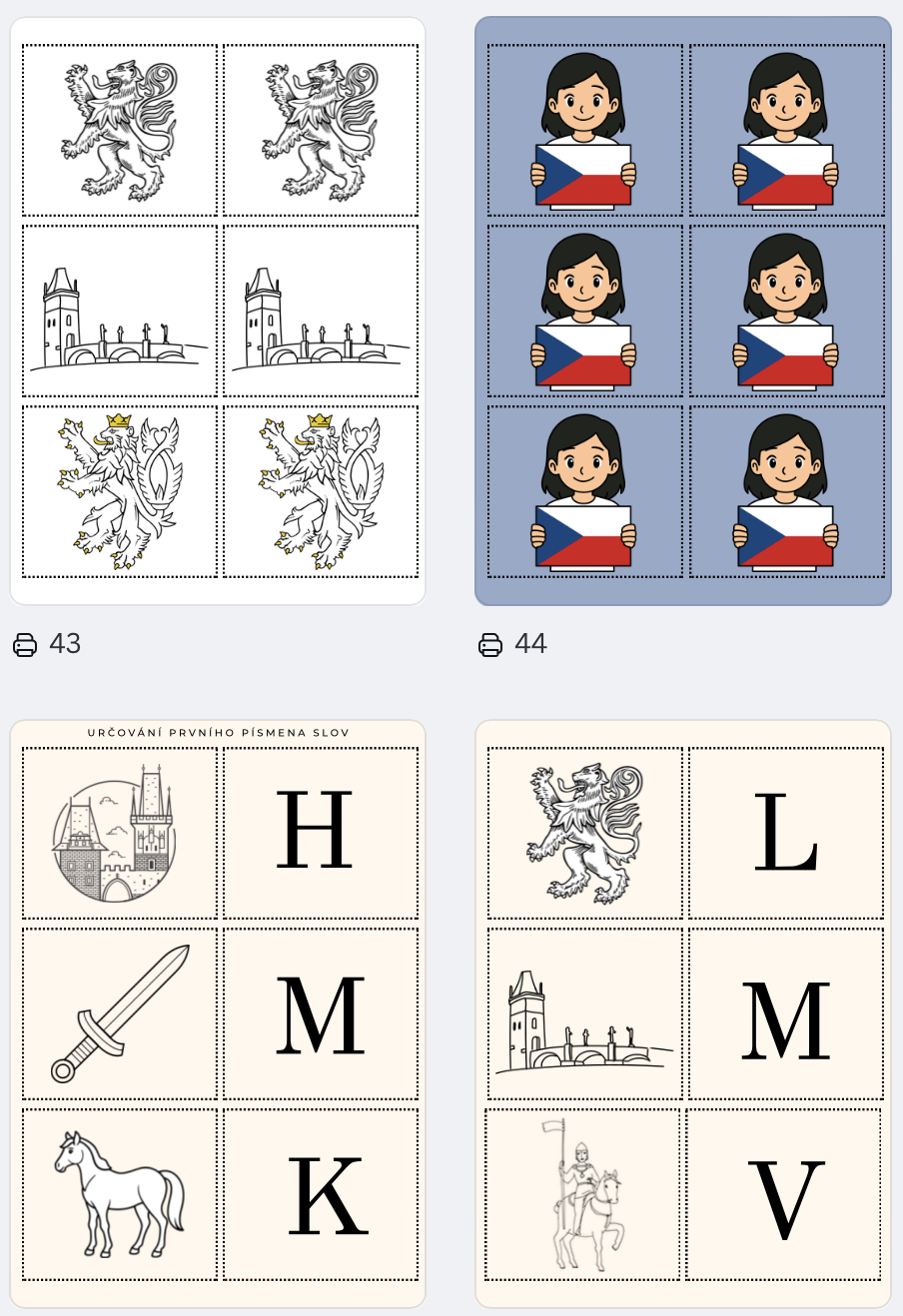The height and width of the screenshot is (1316, 903).
Task: Click the horse picture card
Action: point(120,1194)
